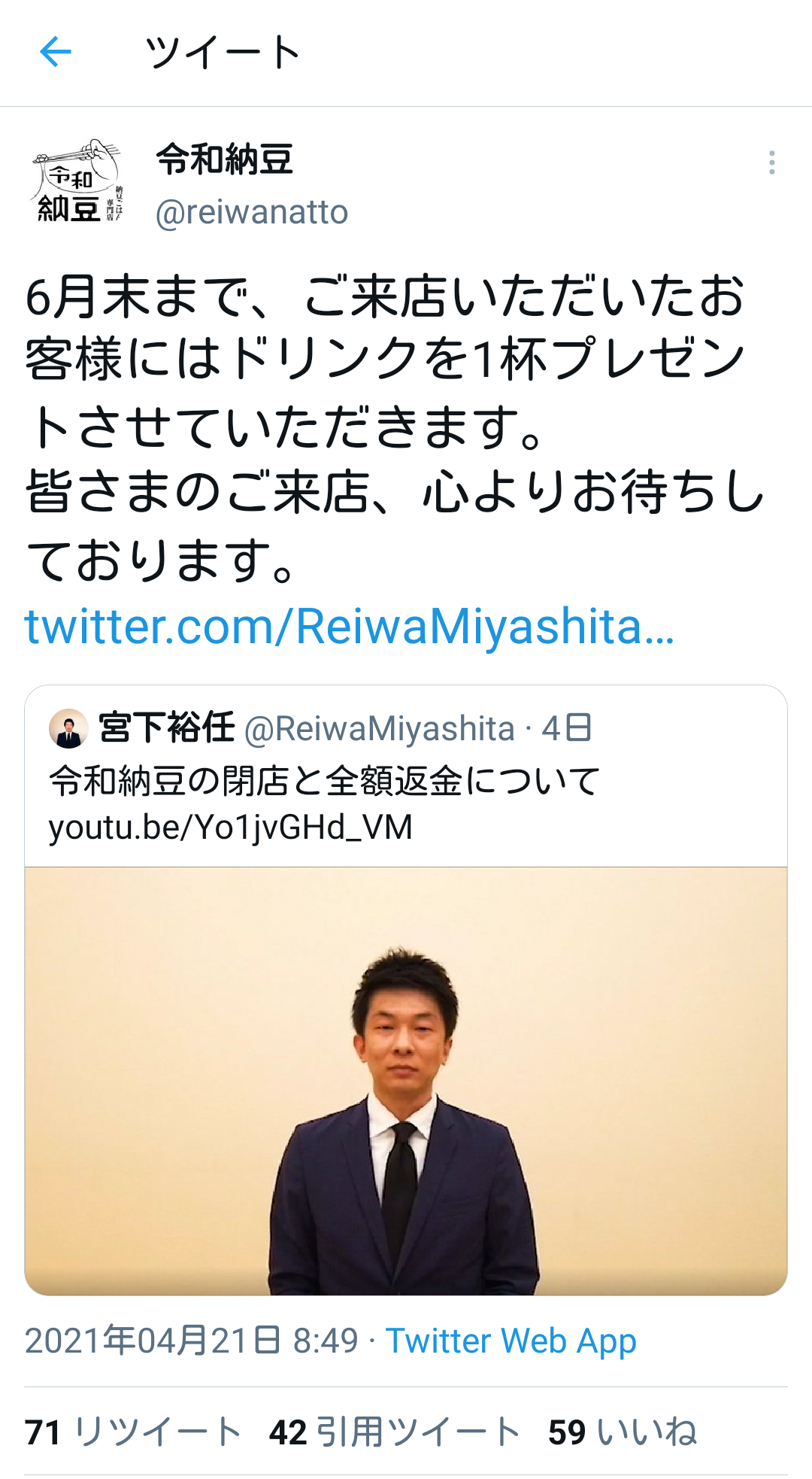View the 42 引用ツイート list
Screen dimensions: 812x1479
click(x=395, y=1432)
